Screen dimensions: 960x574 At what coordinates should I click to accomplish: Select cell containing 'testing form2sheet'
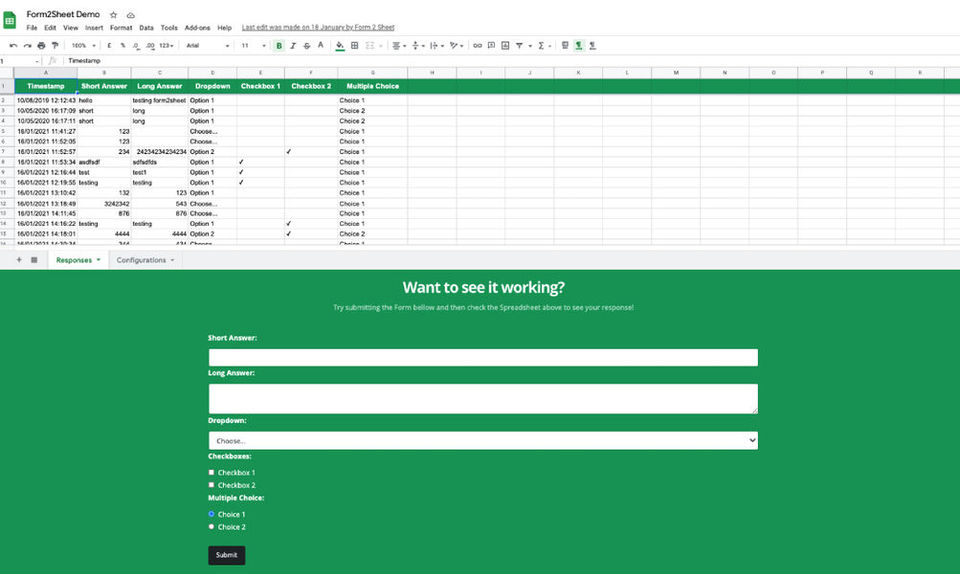159,100
